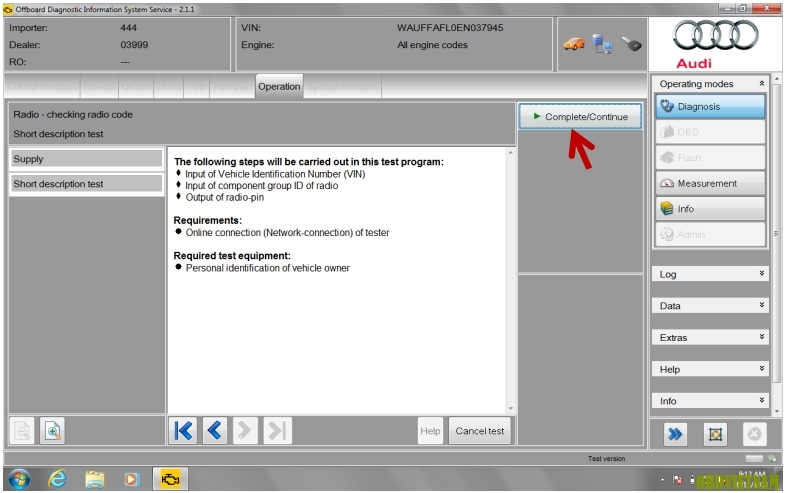Open the Windows Start menu

pos(19,479)
